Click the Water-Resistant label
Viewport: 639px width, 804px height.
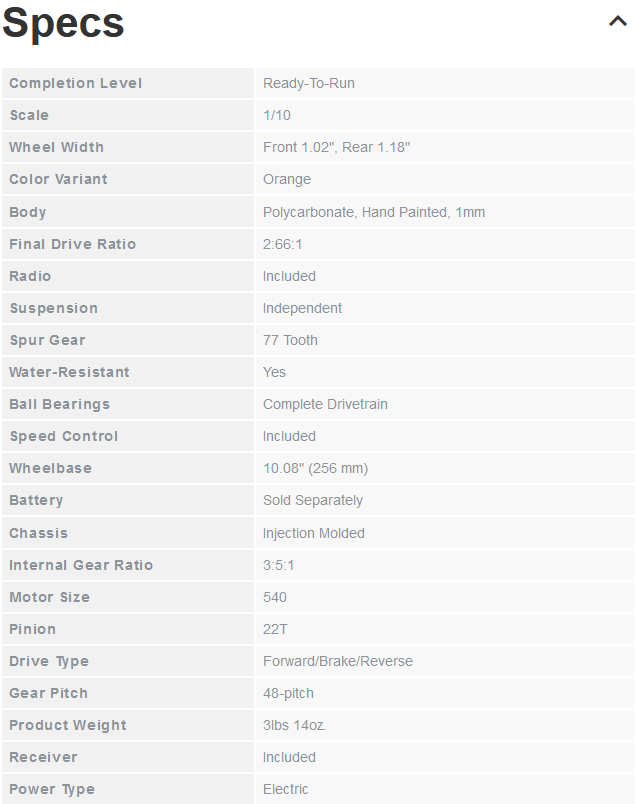coord(69,372)
